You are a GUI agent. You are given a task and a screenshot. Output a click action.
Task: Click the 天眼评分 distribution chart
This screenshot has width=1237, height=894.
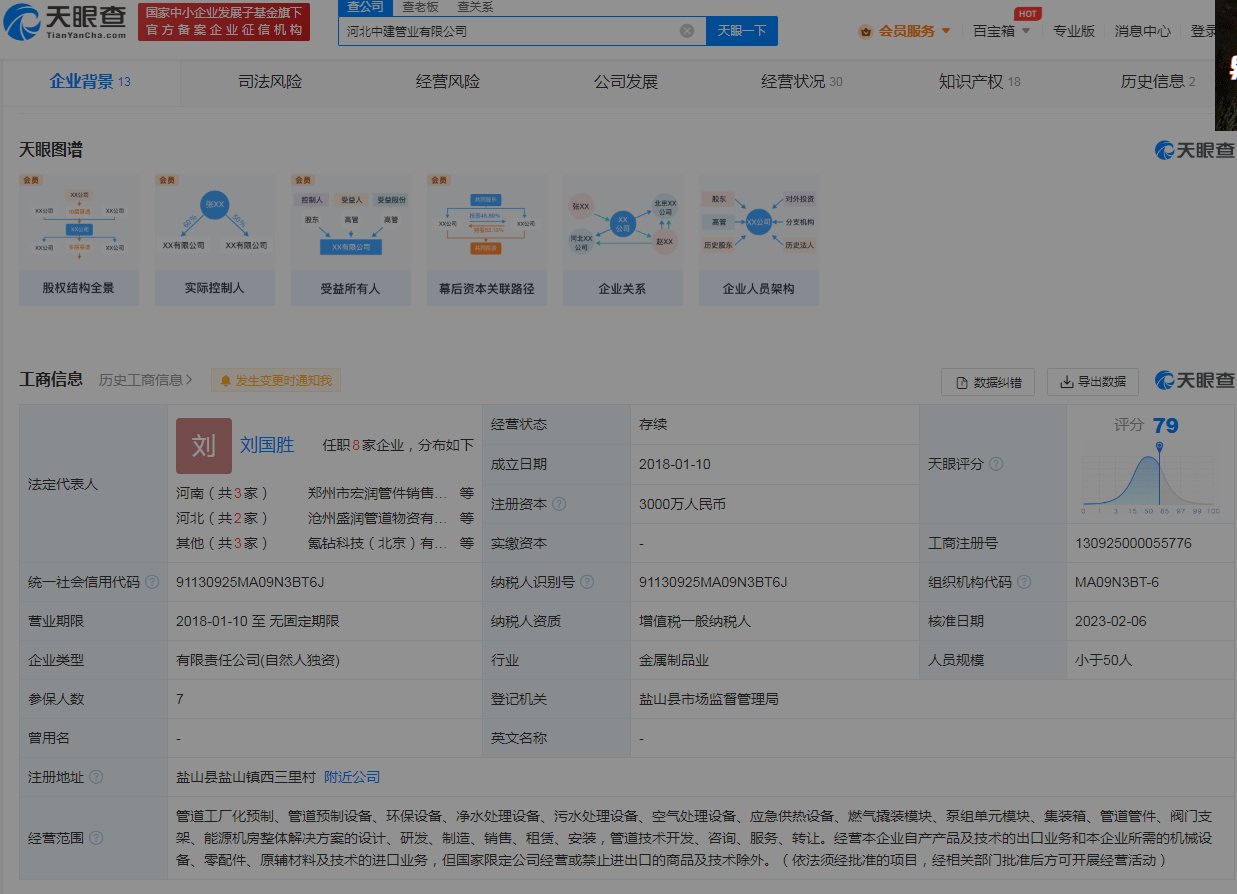[x=1151, y=478]
